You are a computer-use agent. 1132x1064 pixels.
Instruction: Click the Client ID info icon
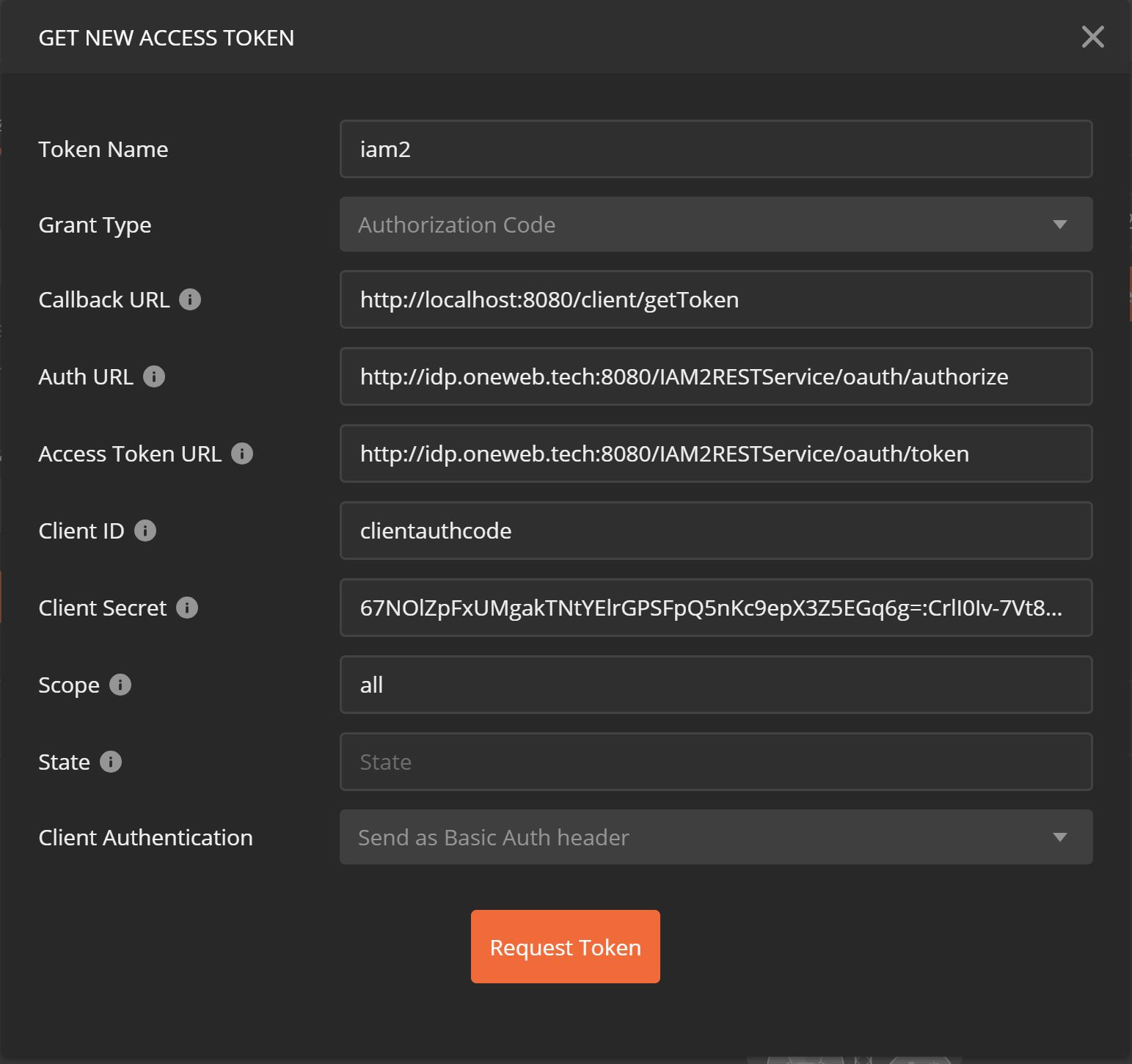click(x=145, y=531)
